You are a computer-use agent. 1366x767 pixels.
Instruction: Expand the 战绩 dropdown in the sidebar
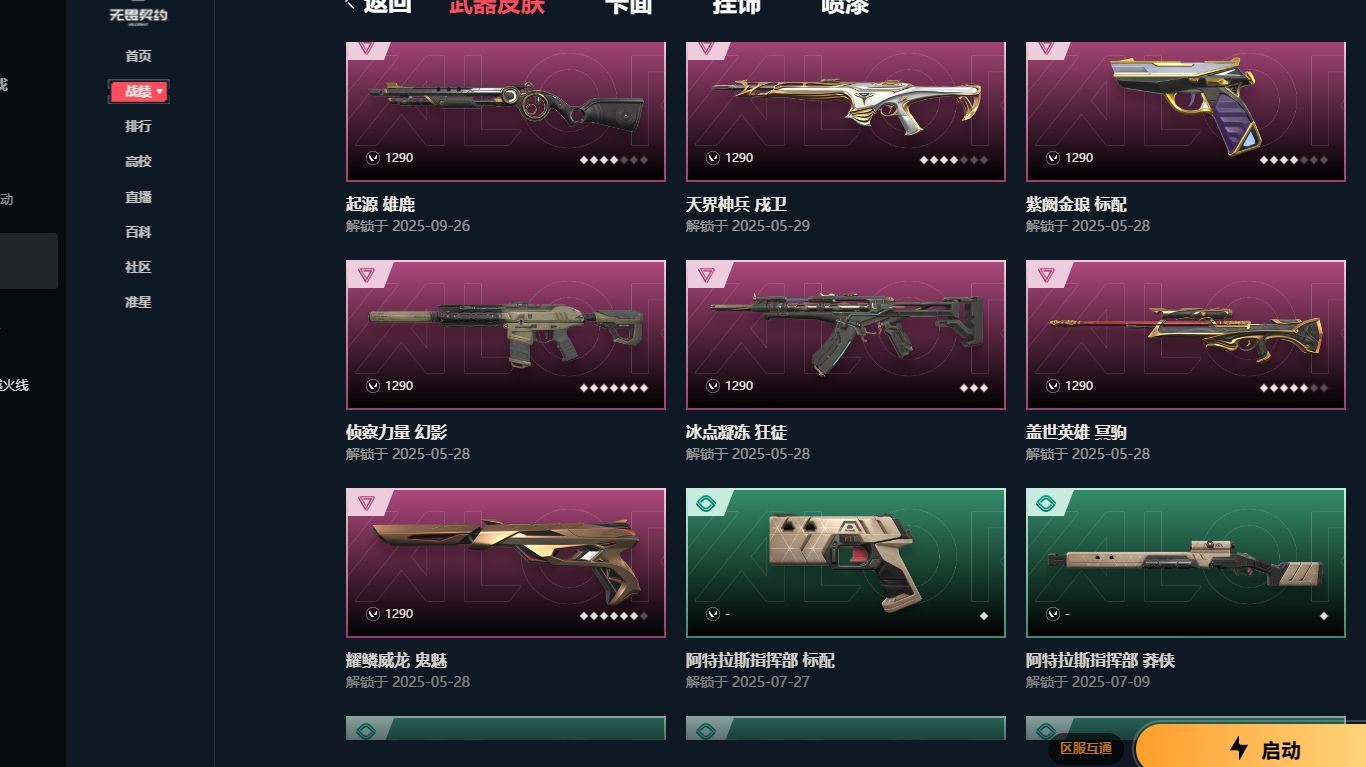pyautogui.click(x=139, y=91)
